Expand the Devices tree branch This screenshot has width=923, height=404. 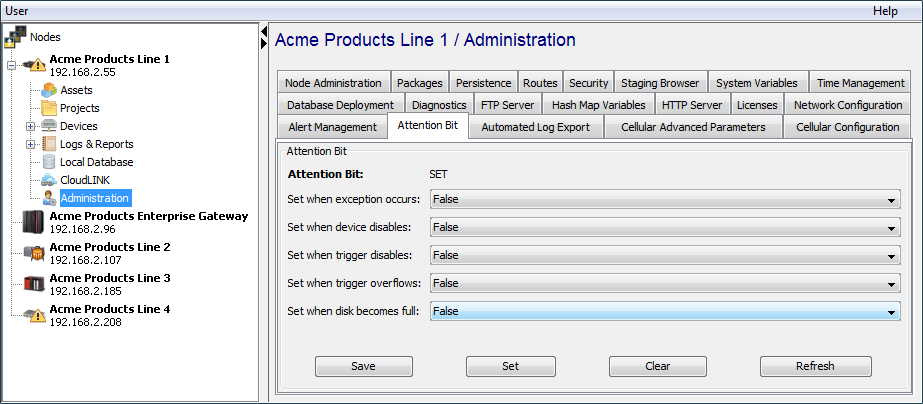(x=31, y=127)
